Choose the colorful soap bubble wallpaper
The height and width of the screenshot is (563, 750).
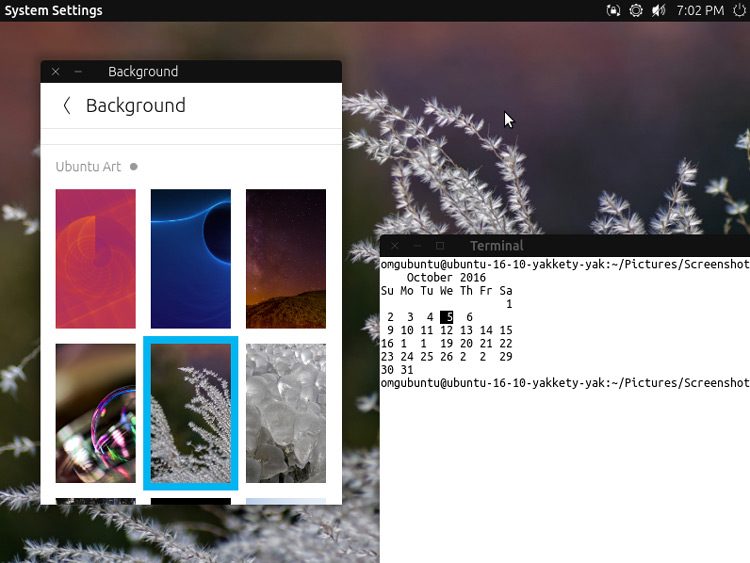96,413
